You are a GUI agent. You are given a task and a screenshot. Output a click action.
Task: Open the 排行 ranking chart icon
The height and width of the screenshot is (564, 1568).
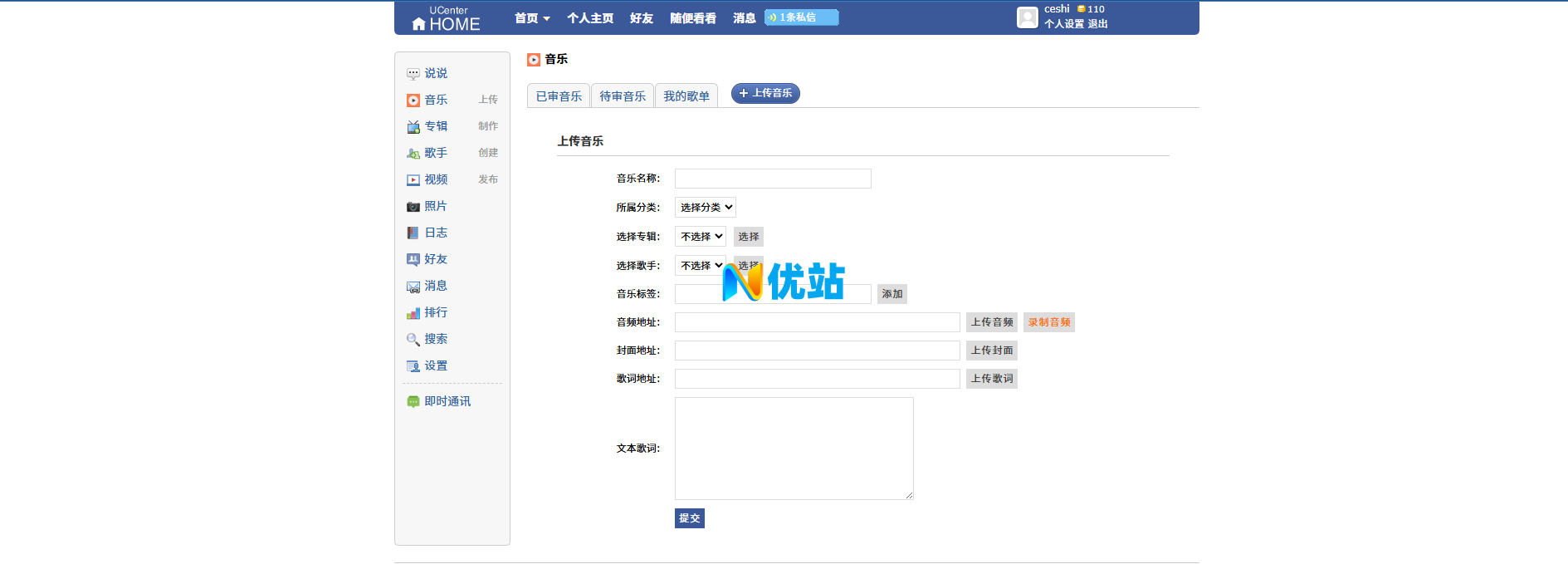413,313
